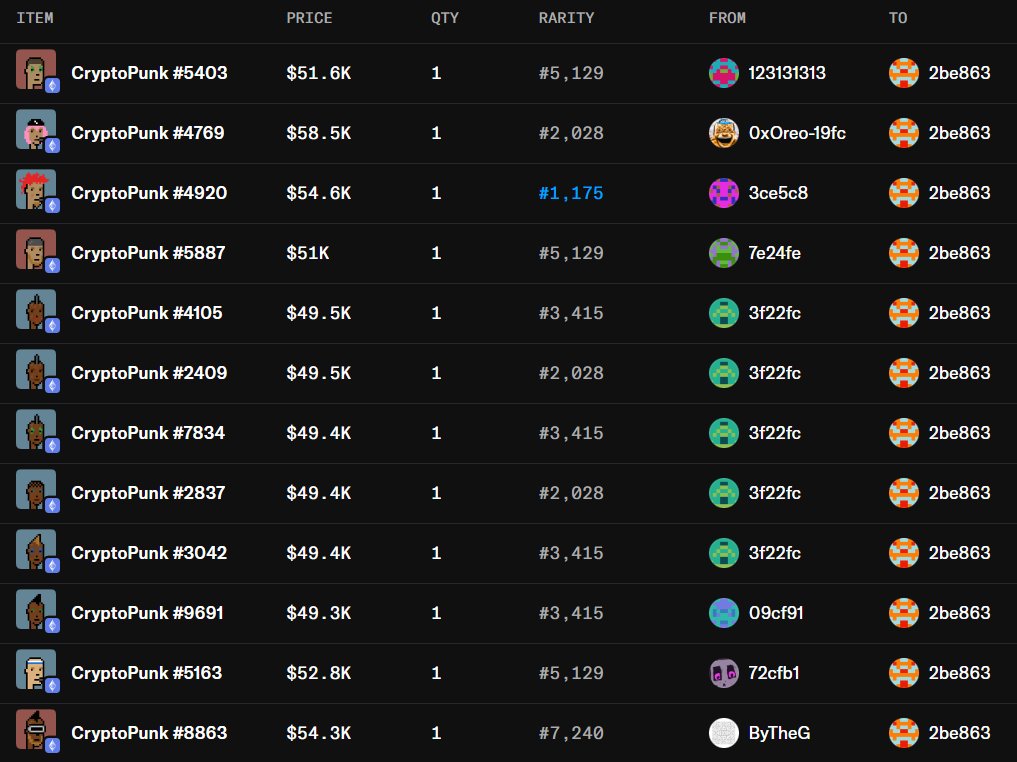The image size is (1017, 762).
Task: Open the CryptoPunk #2837 item link
Action: (x=149, y=493)
